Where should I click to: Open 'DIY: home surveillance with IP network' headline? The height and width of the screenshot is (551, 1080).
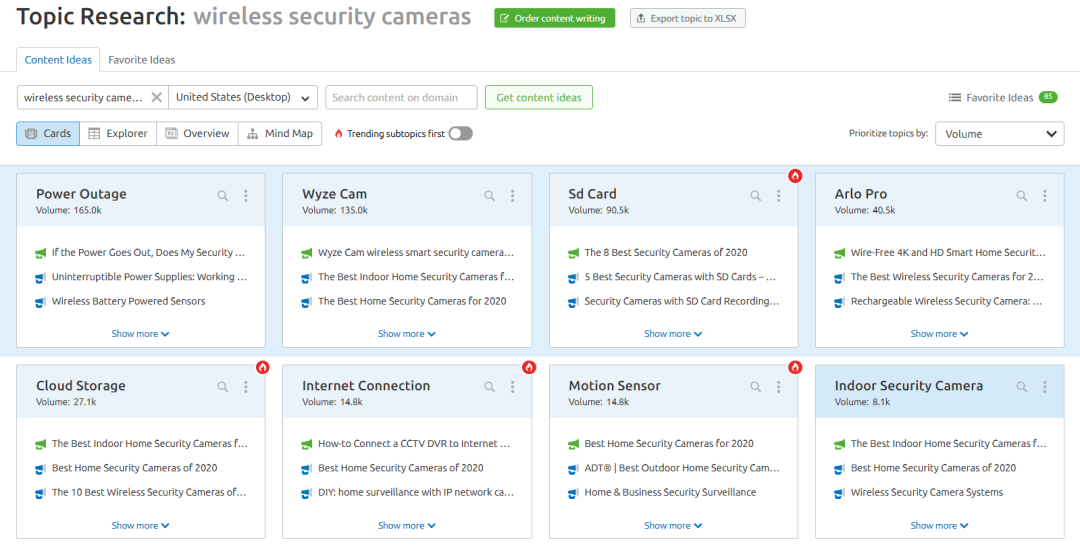[x=416, y=492]
